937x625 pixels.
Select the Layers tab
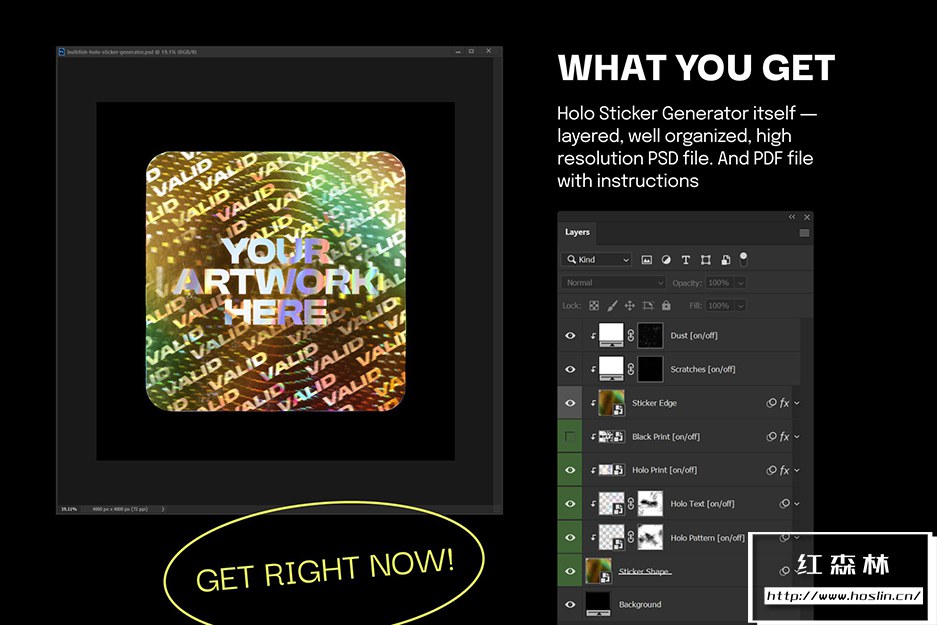(x=577, y=232)
